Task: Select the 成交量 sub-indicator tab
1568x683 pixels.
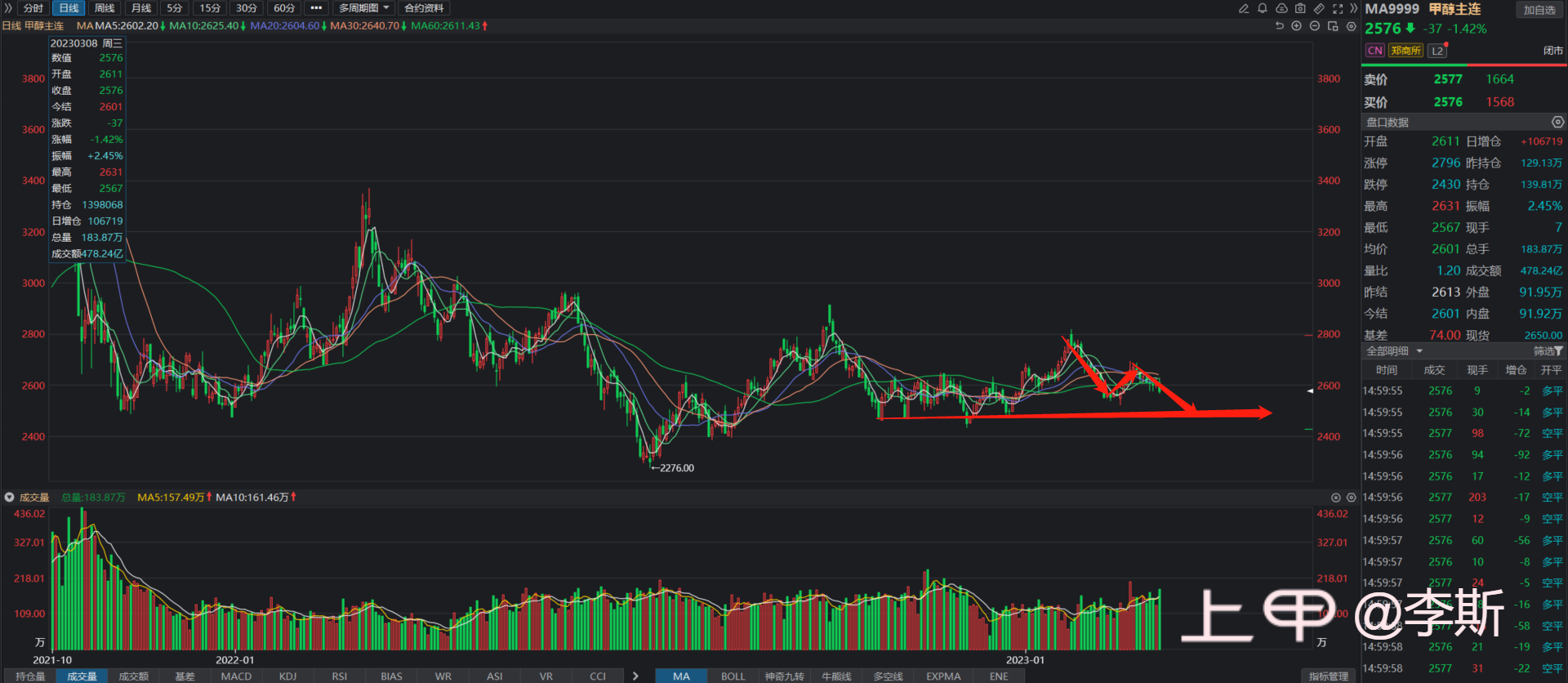Action: tap(82, 676)
